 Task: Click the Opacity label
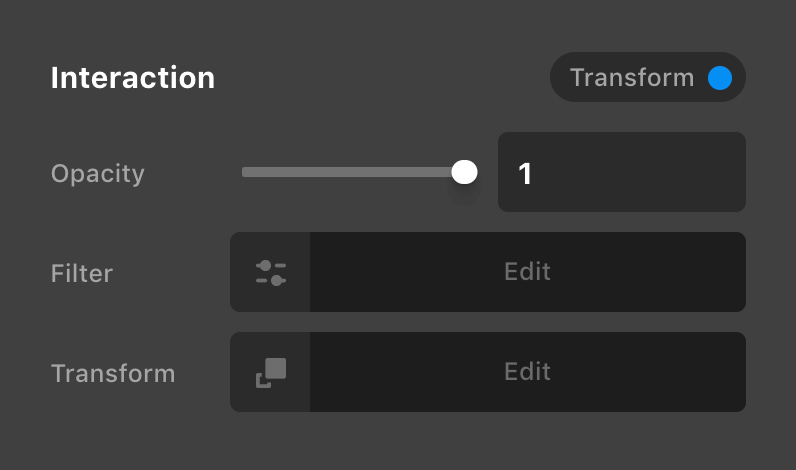click(98, 173)
